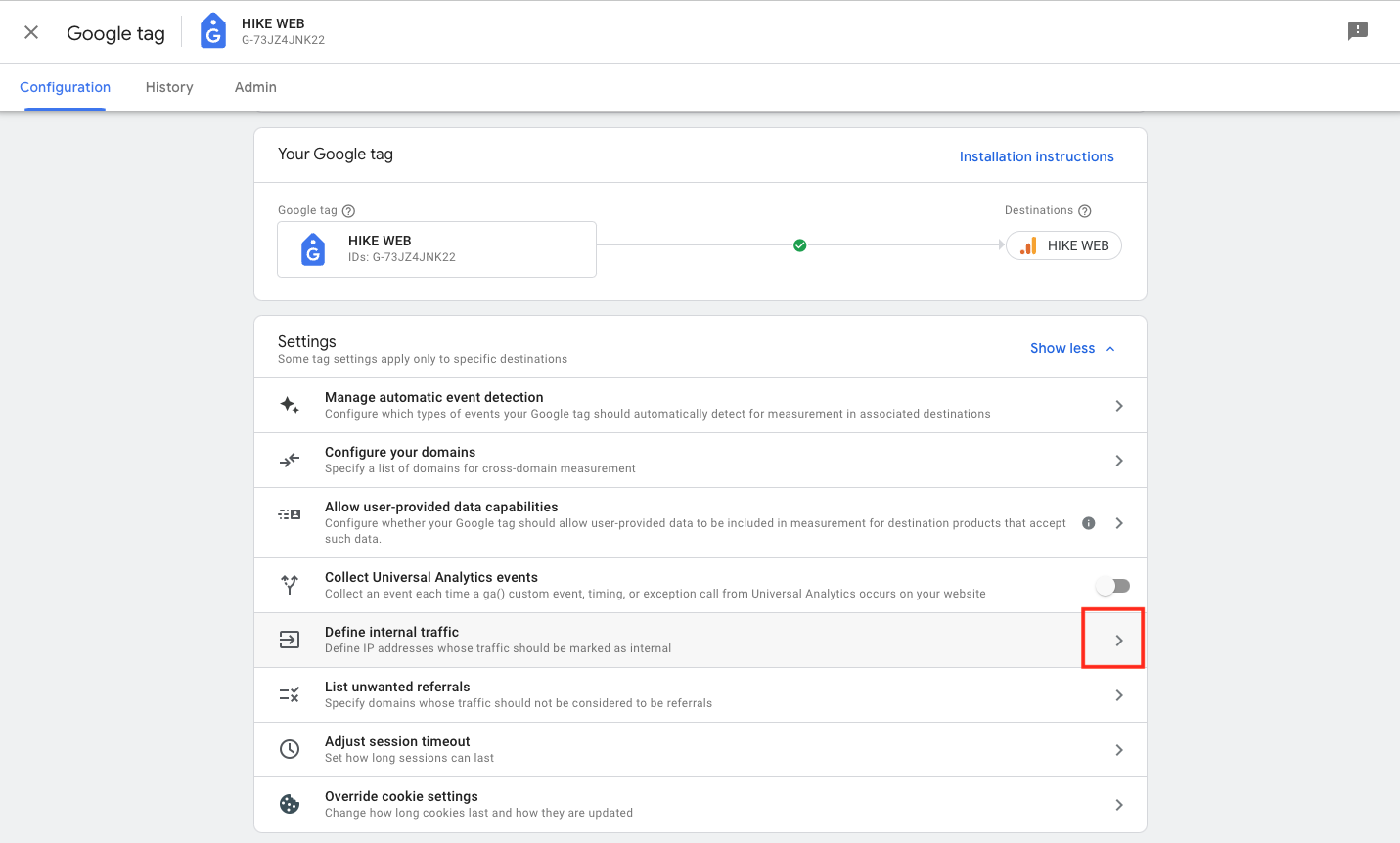Expand chevron for user-provided data capabilities
The height and width of the screenshot is (843, 1400).
(x=1119, y=523)
